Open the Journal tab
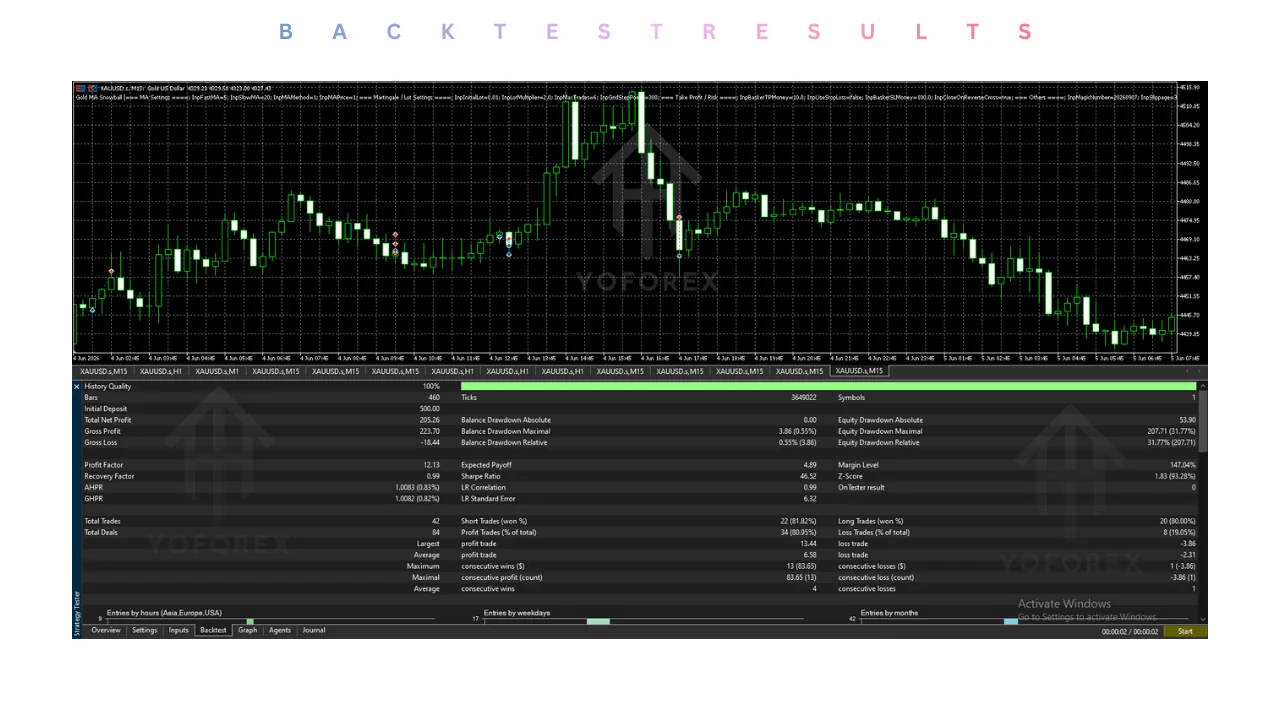 [x=314, y=630]
